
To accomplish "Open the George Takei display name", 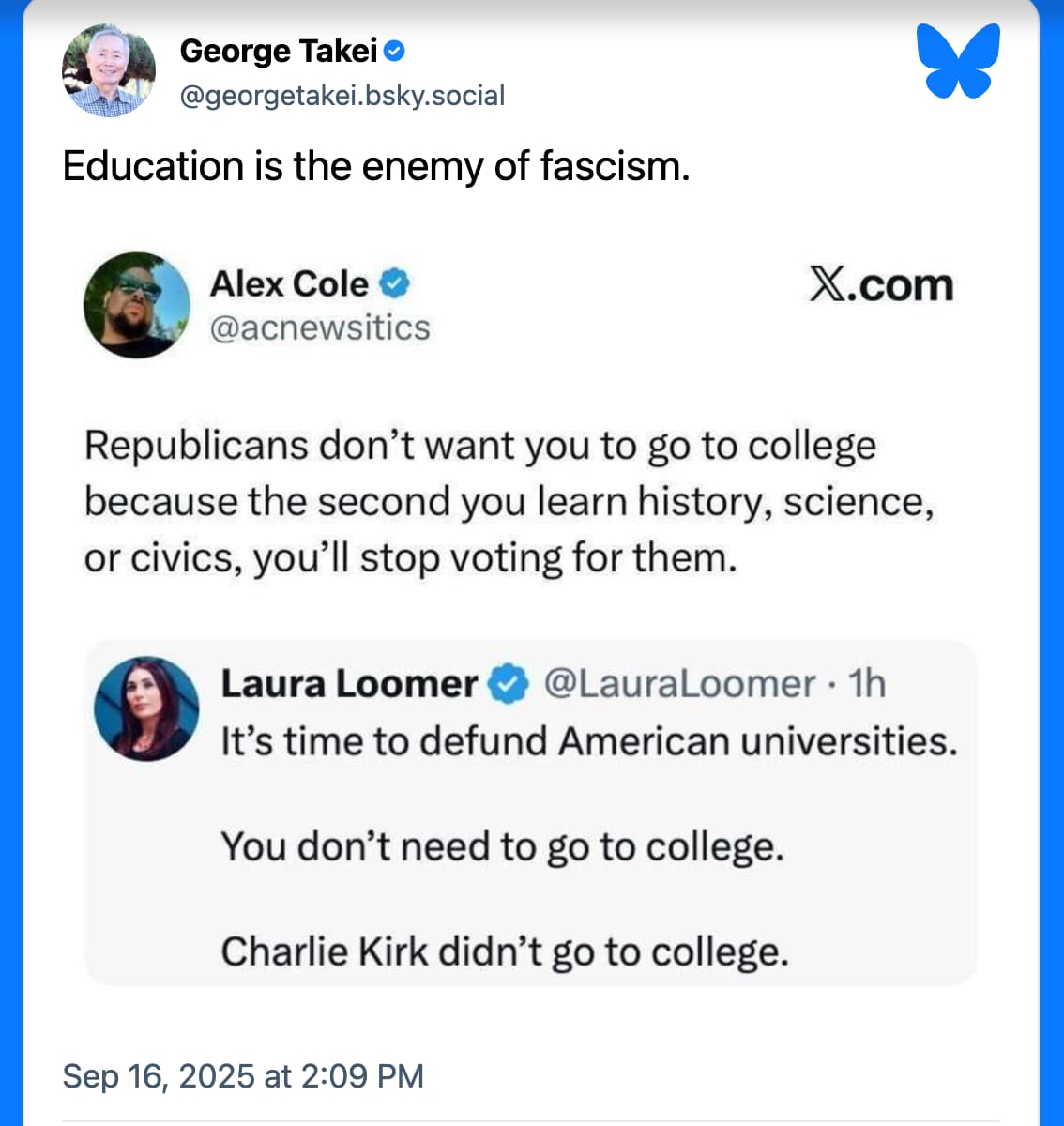I will coord(279,51).
